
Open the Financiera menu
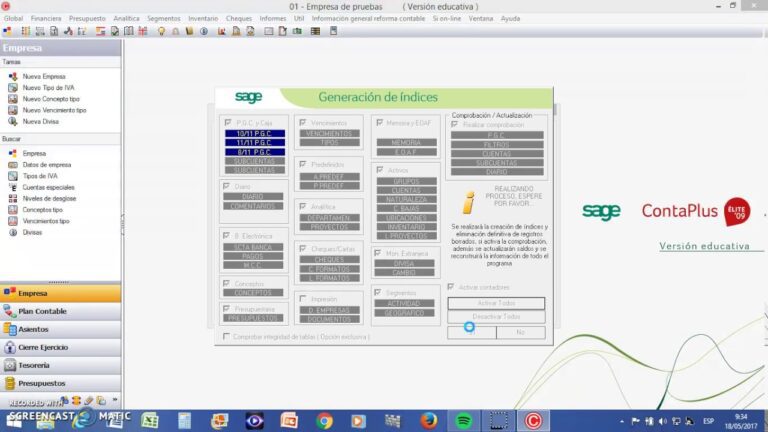click(x=46, y=18)
